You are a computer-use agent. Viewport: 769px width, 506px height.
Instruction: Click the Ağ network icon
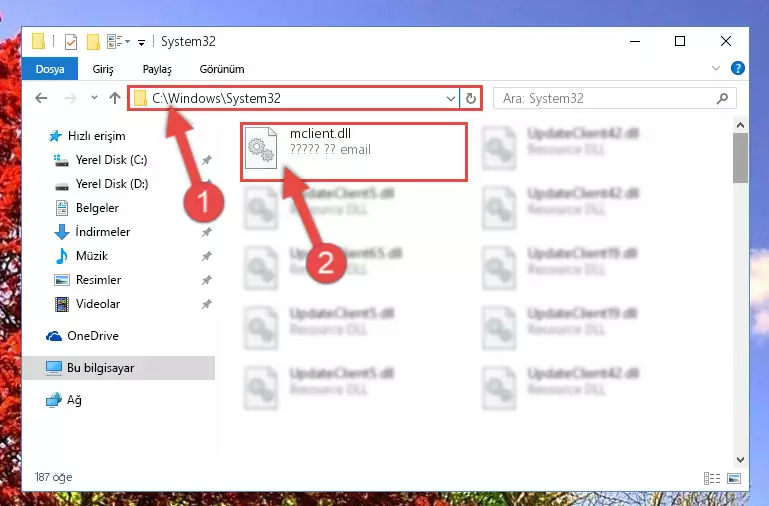coord(54,400)
